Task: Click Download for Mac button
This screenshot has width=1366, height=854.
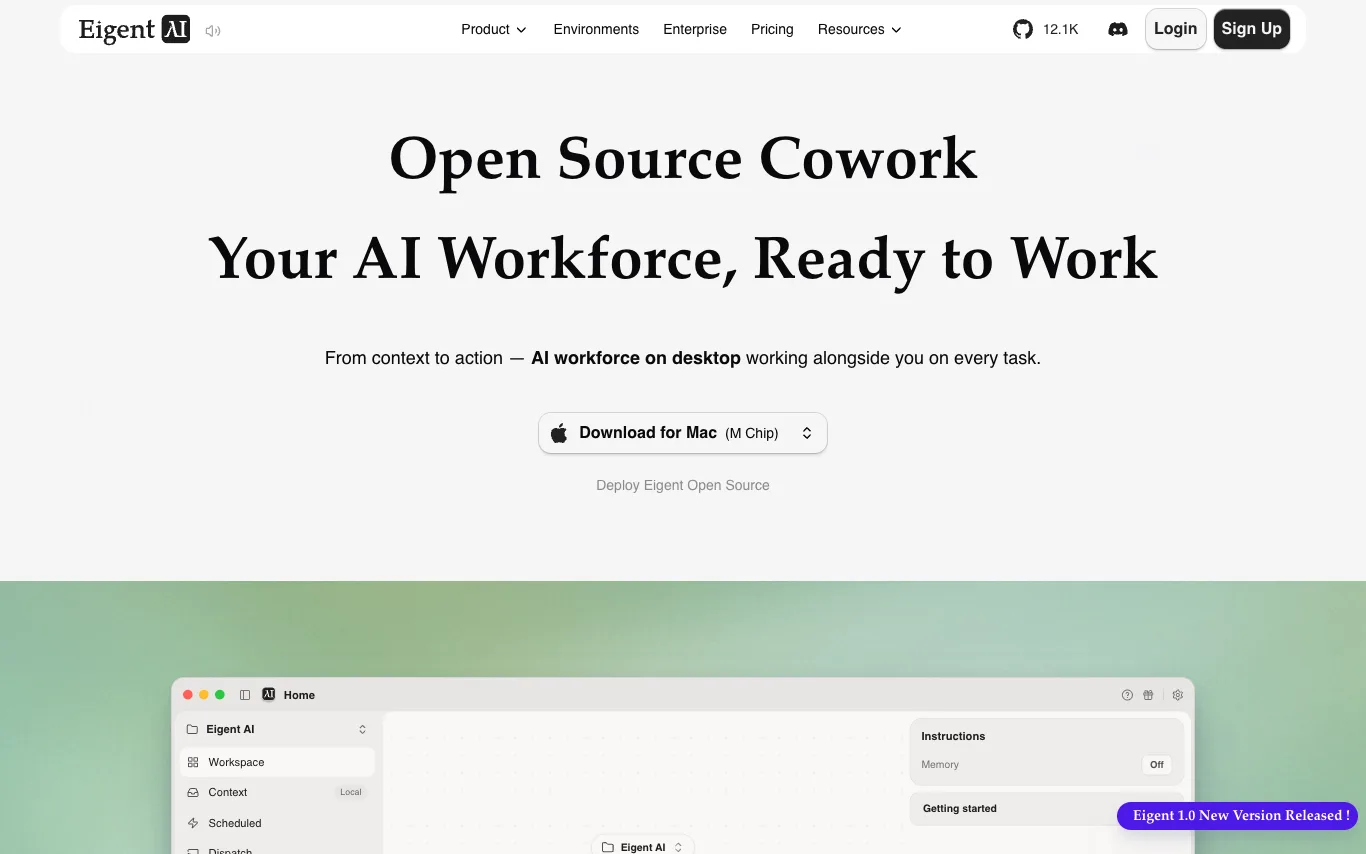Action: (683, 433)
